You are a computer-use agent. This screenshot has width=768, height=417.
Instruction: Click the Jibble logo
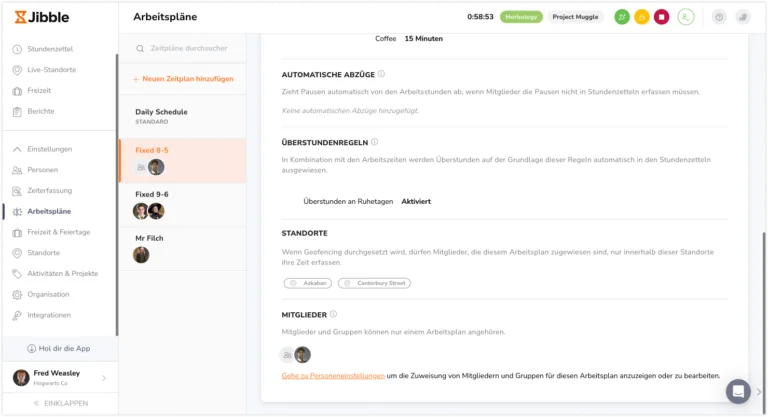42,17
